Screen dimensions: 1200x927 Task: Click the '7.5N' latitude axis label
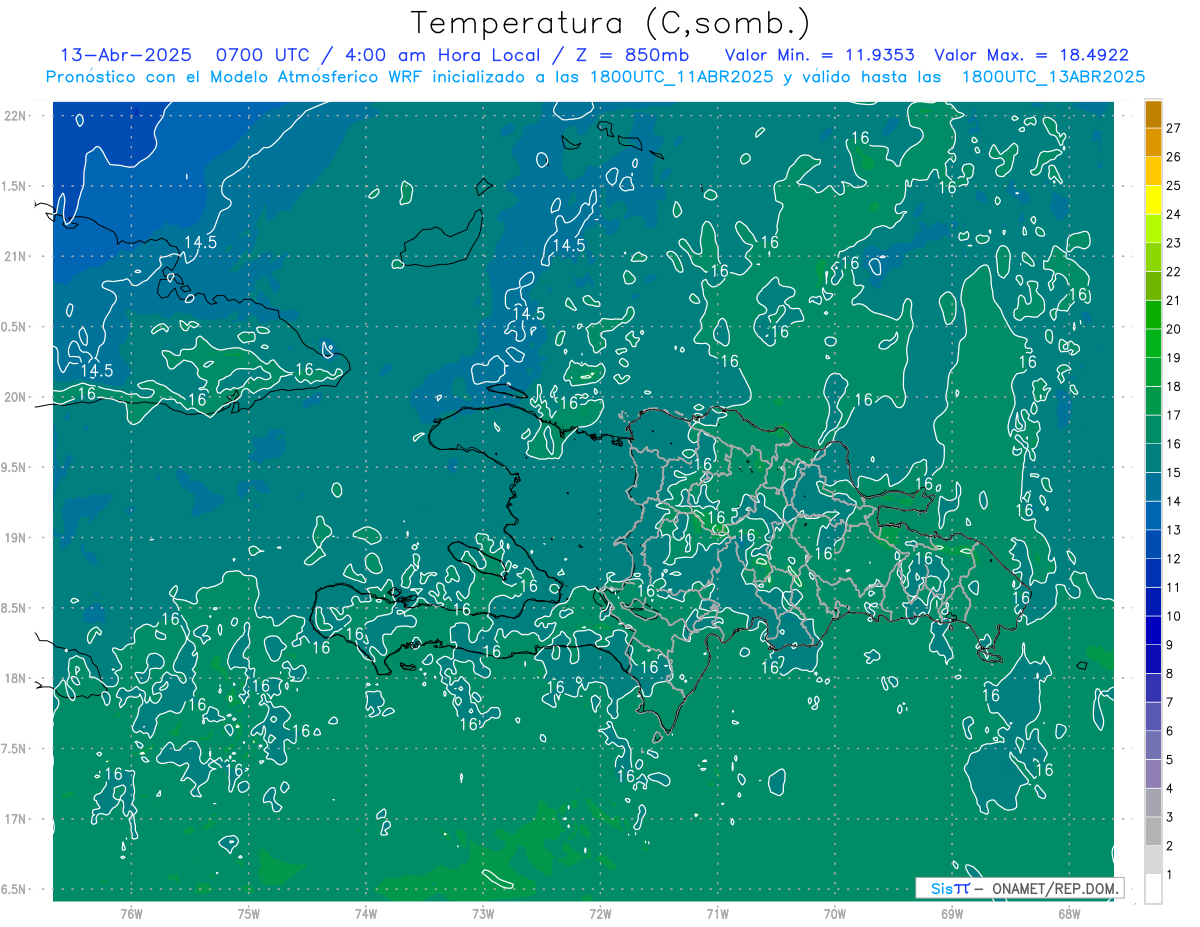(15, 749)
